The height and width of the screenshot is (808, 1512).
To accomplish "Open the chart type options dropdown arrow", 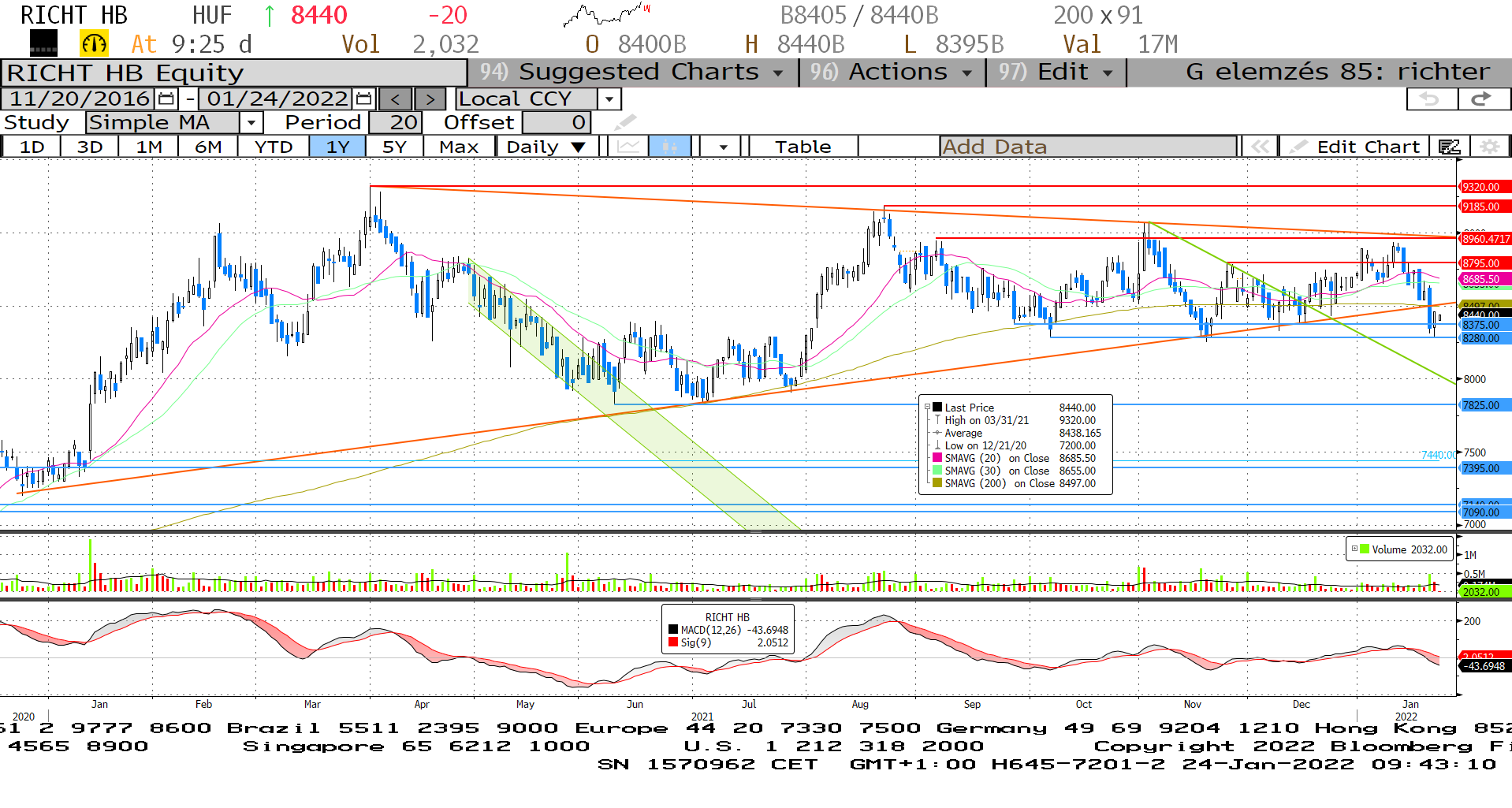I will pos(723,147).
